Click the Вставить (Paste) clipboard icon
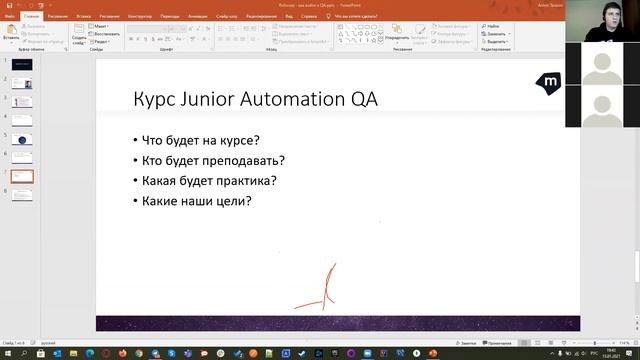The image size is (640, 360). pos(11,29)
